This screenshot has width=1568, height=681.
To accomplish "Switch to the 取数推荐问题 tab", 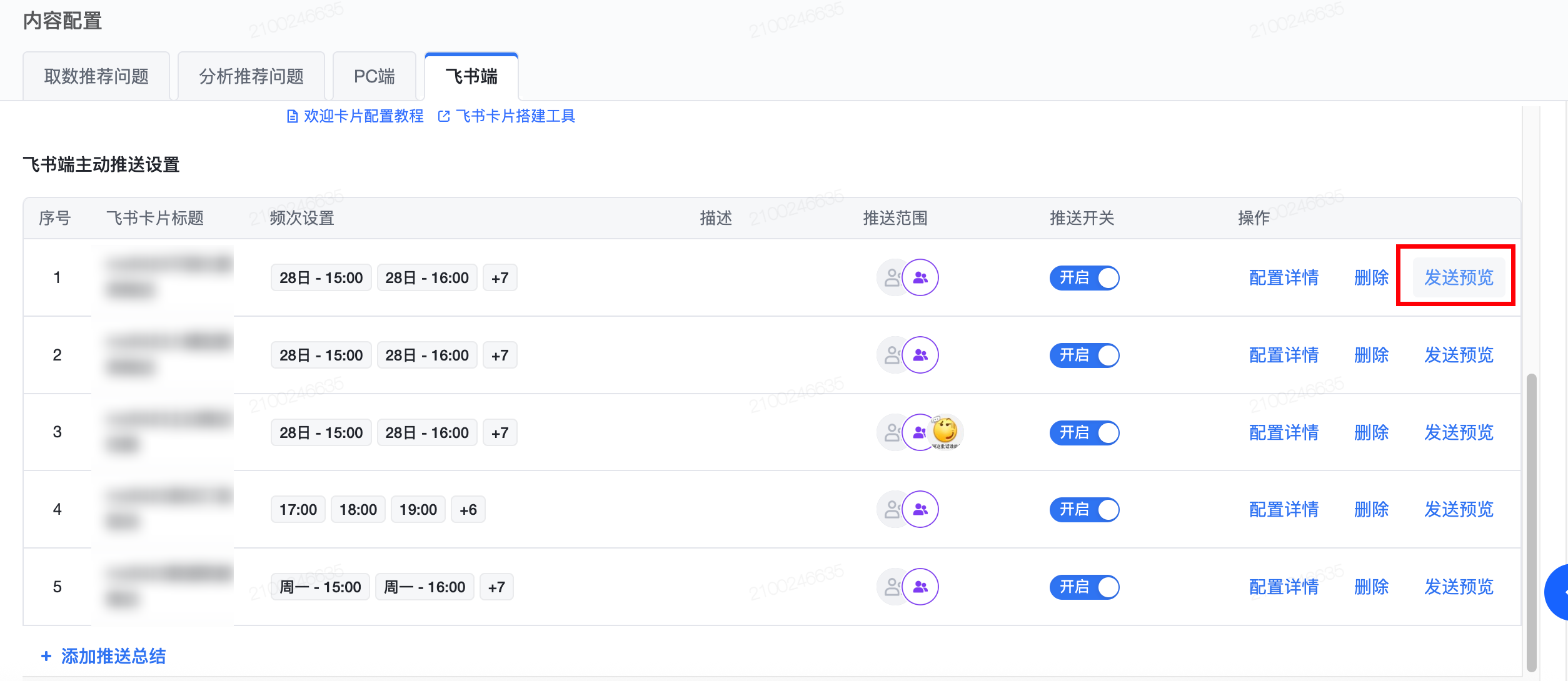I will point(96,76).
